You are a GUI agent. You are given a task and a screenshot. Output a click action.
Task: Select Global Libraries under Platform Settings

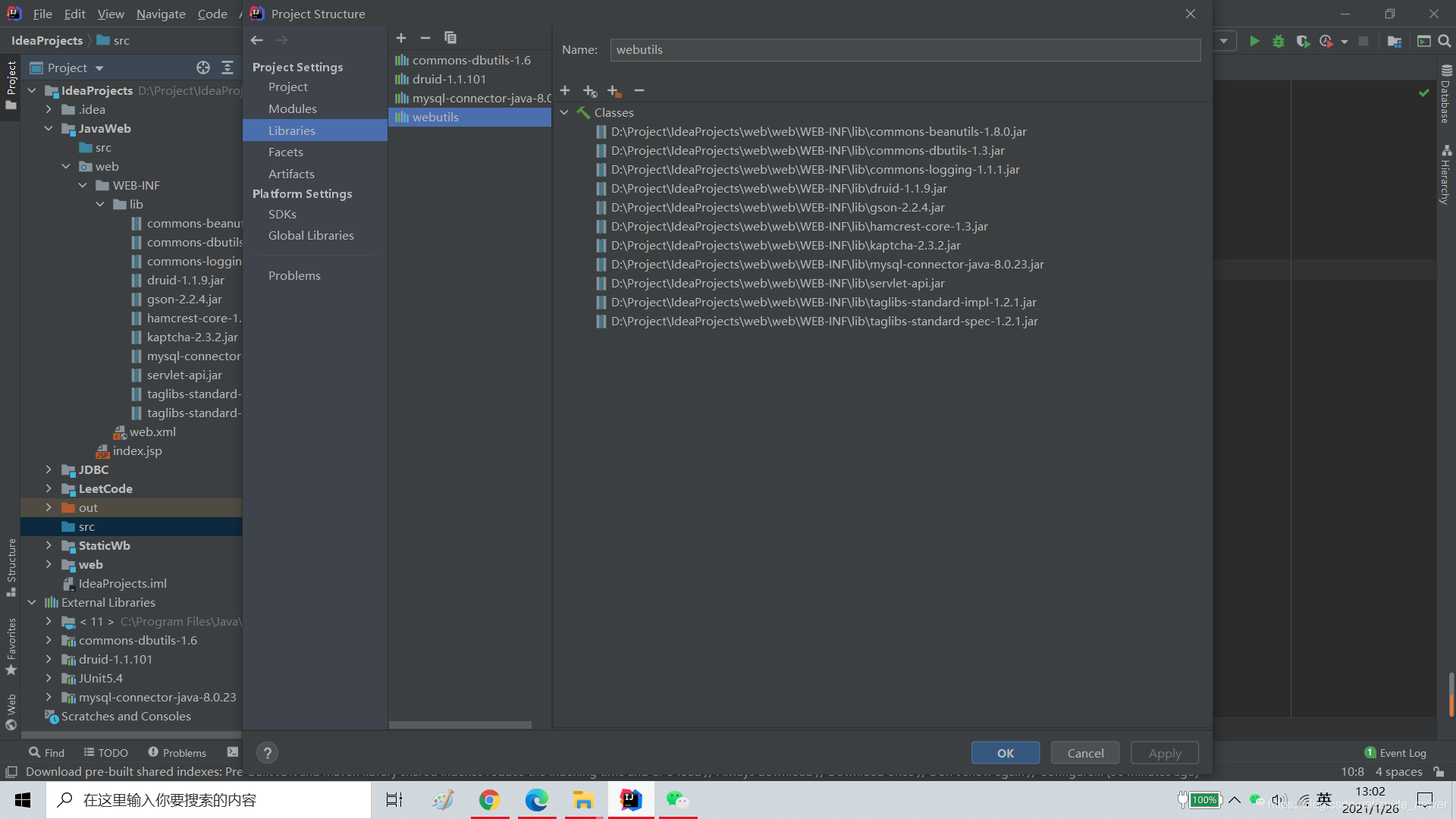click(x=311, y=235)
